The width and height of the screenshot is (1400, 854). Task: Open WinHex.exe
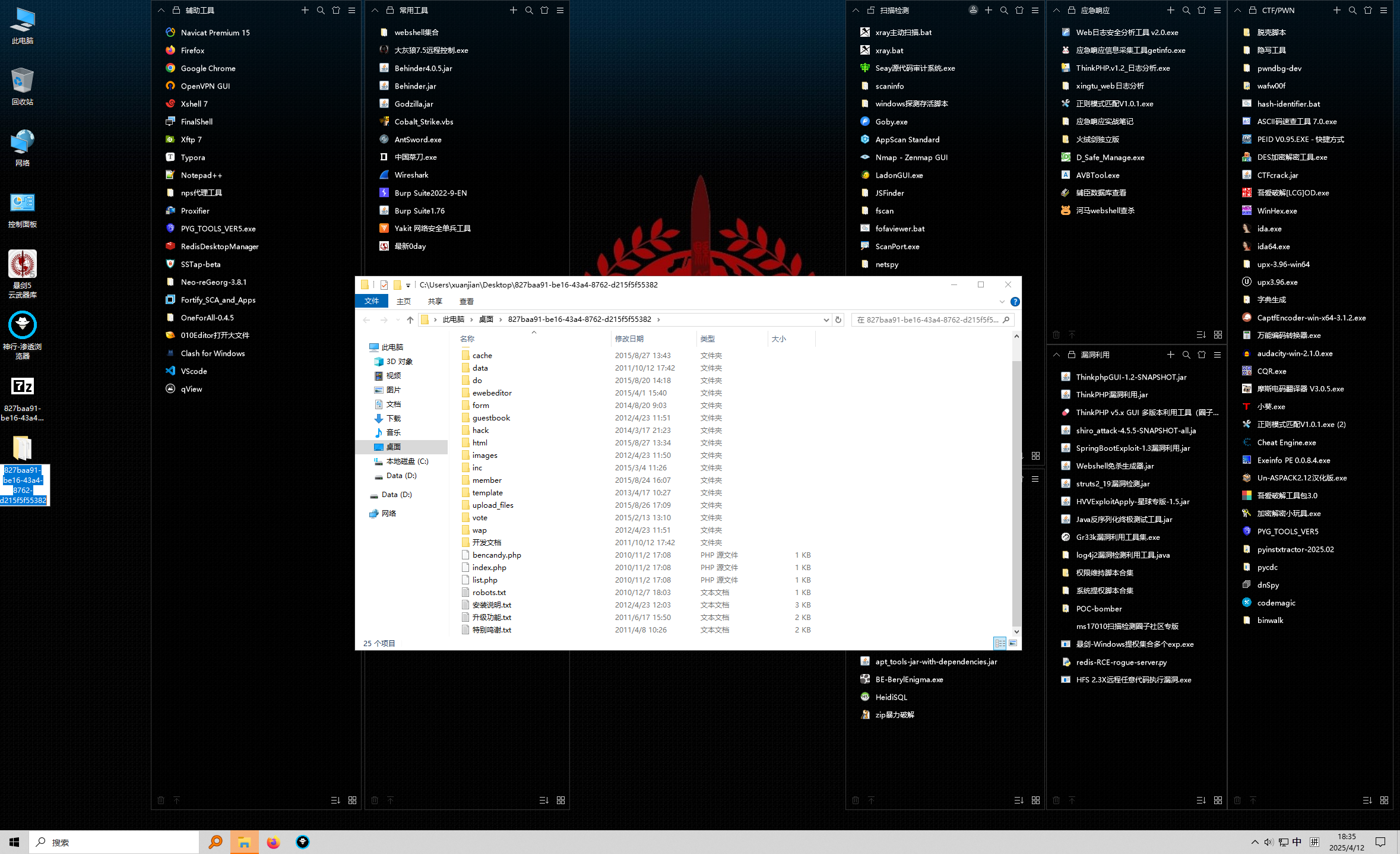coord(1269,211)
